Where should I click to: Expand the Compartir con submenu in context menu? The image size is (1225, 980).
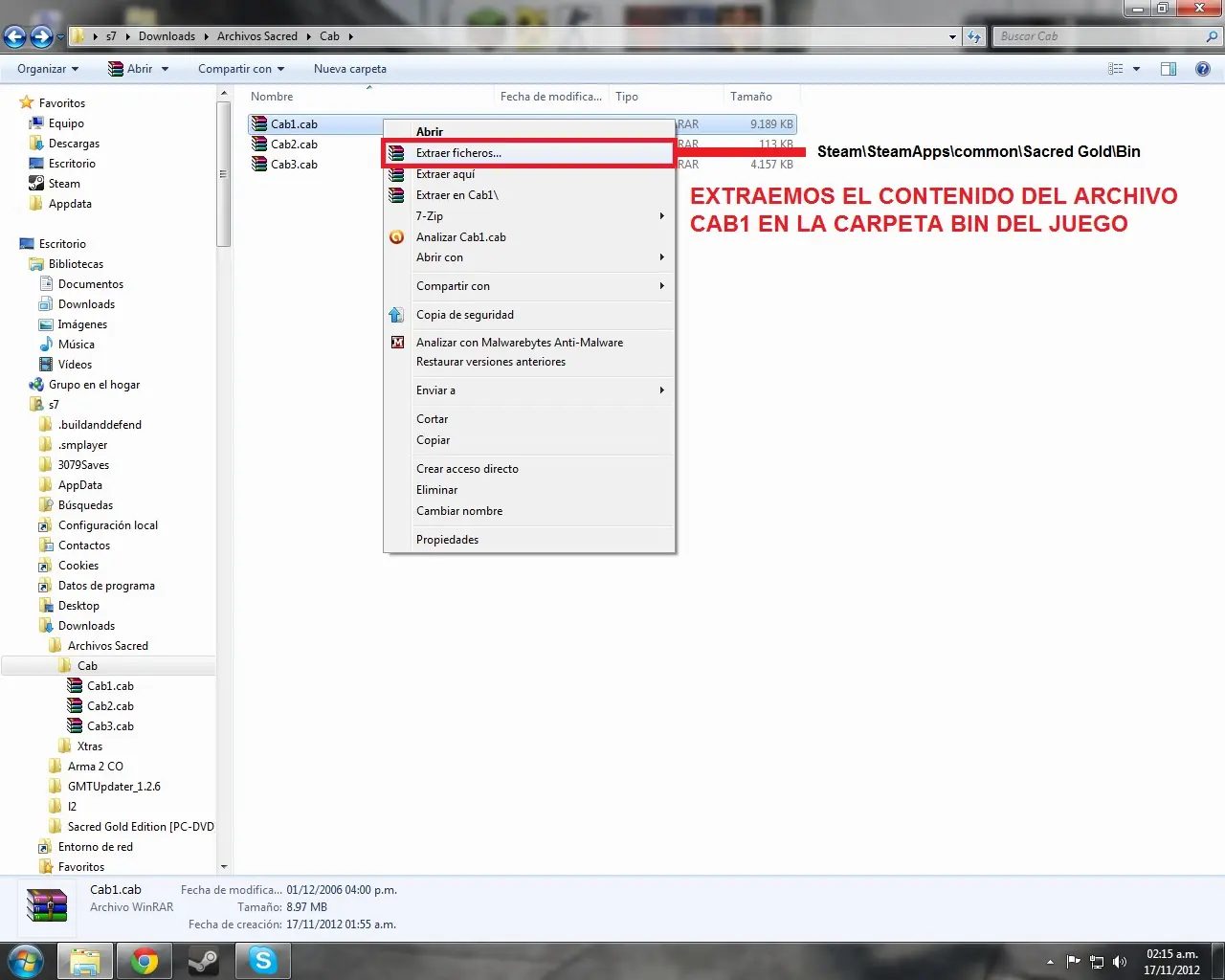click(529, 286)
